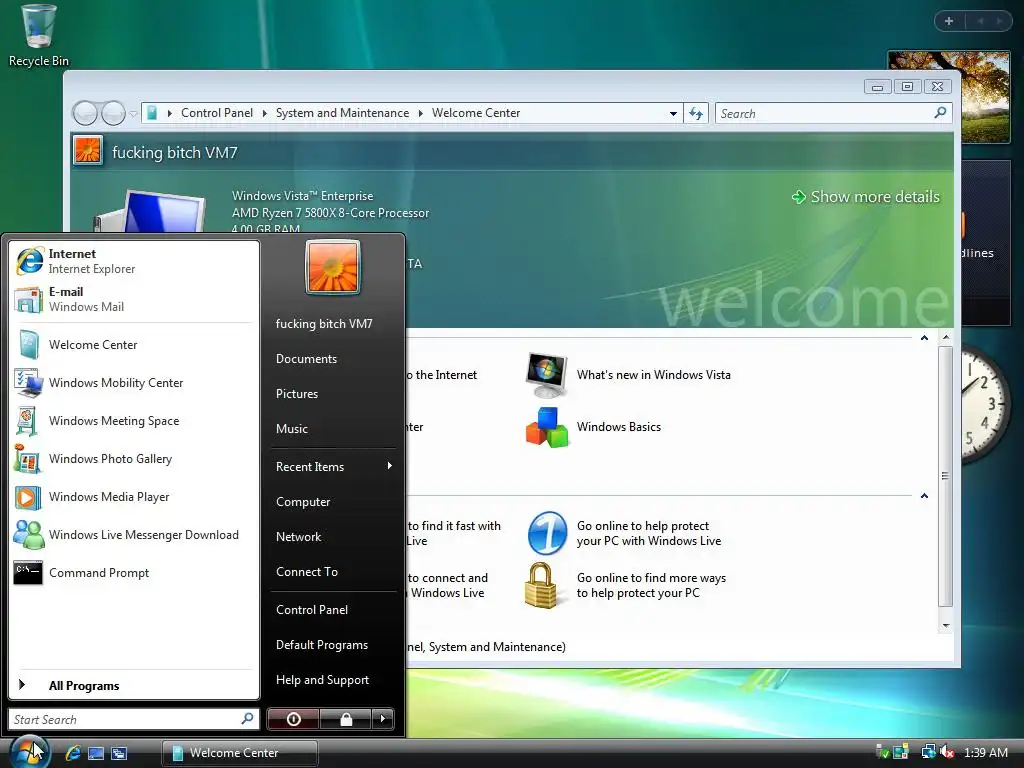
Task: Click the power sleep button in Start menu
Action: coord(294,719)
